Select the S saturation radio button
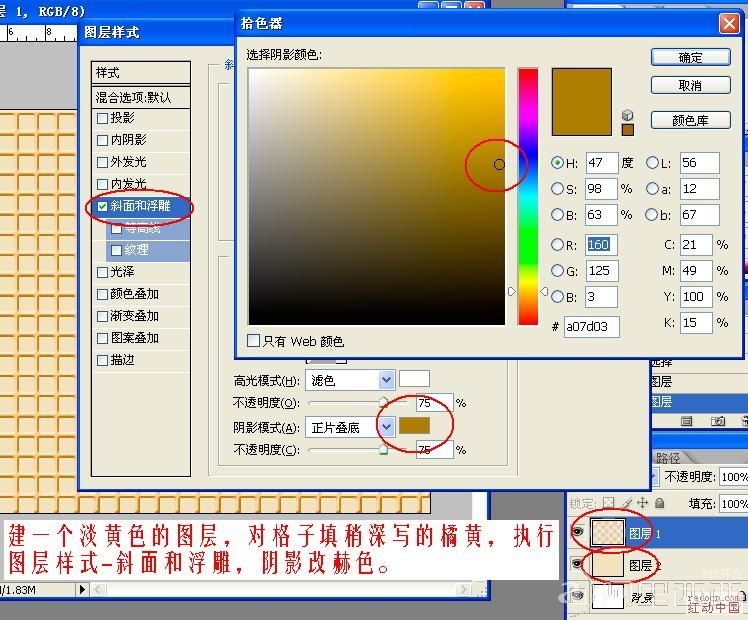 (x=557, y=188)
